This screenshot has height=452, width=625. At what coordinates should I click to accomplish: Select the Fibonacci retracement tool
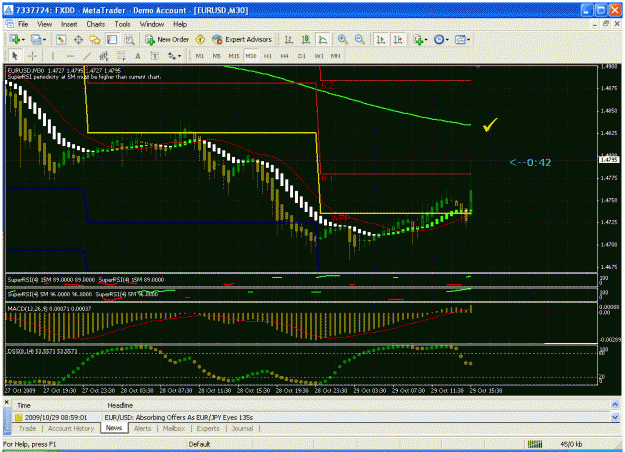pyautogui.click(x=121, y=56)
